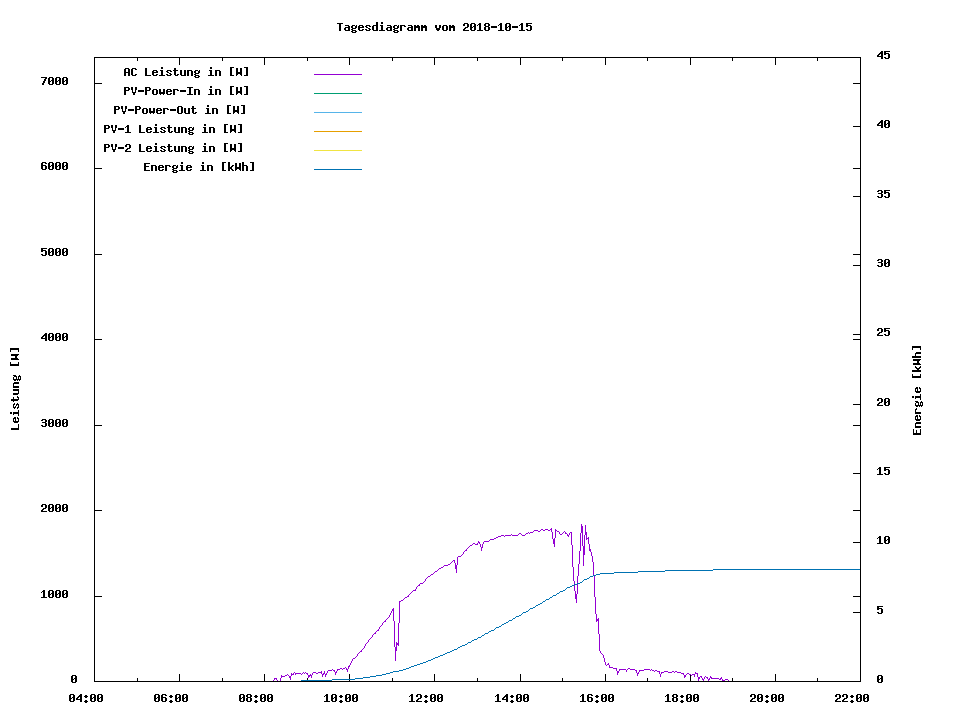The height and width of the screenshot is (720, 960).
Task: Select the PV-2 Leistung in [W] legend label
Action: [173, 148]
